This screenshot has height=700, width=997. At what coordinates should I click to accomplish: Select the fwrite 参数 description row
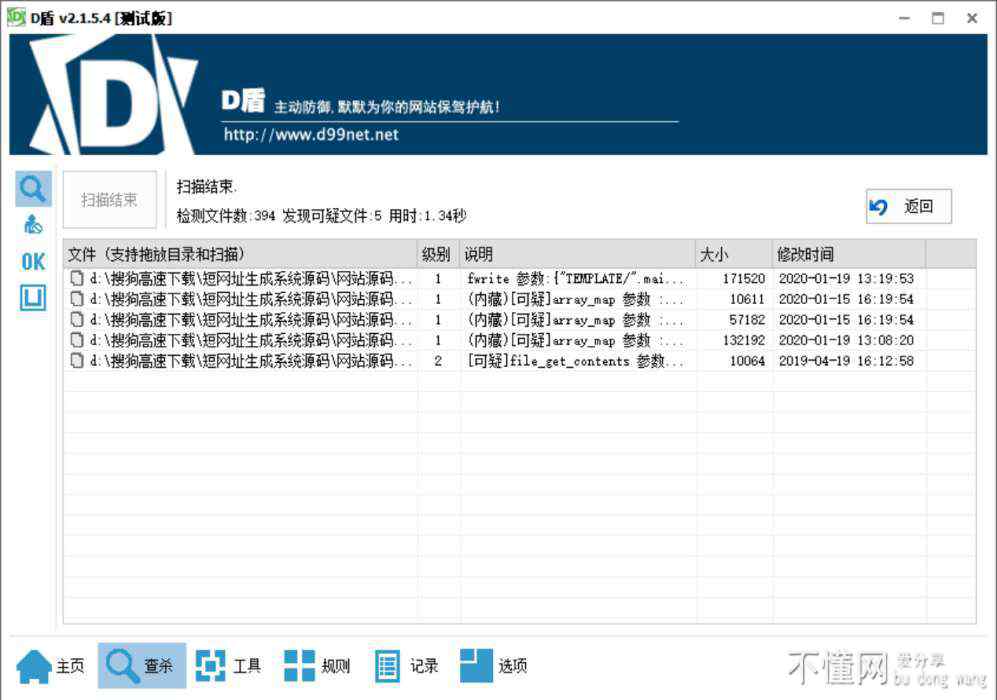pyautogui.click(x=519, y=278)
